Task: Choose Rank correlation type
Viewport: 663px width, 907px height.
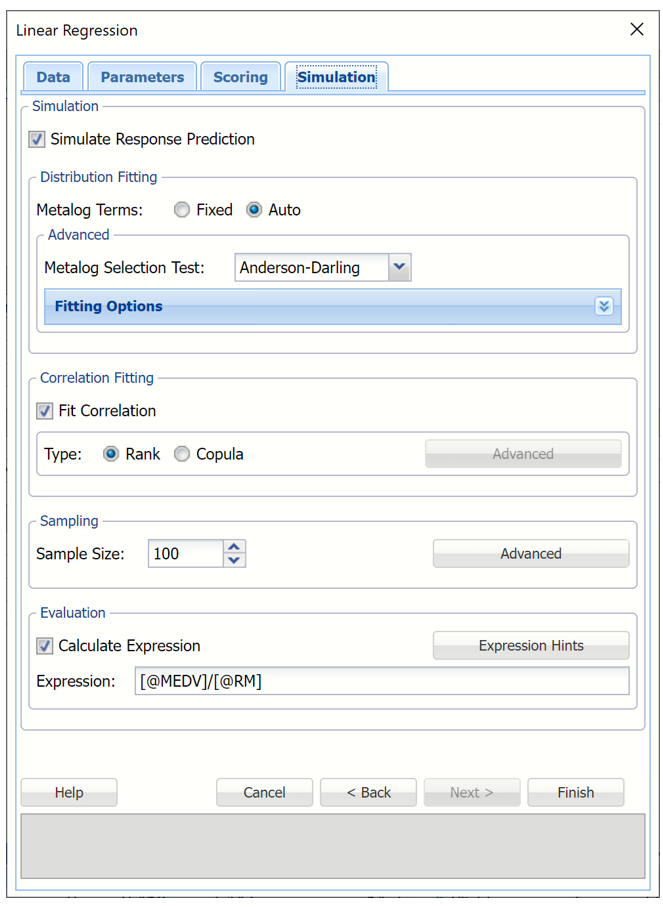Action: (x=111, y=454)
